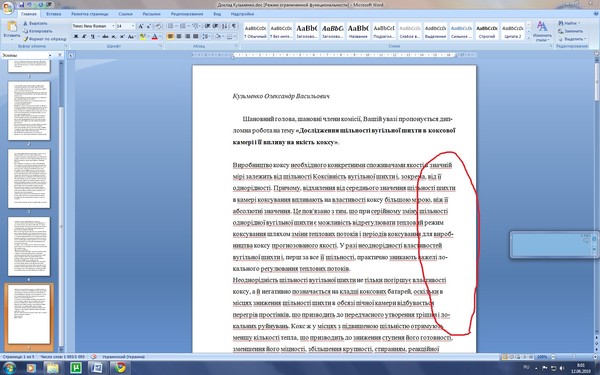The height and width of the screenshot is (375, 600).
Task: Apply the Обычный style
Action: pyautogui.click(x=255, y=31)
